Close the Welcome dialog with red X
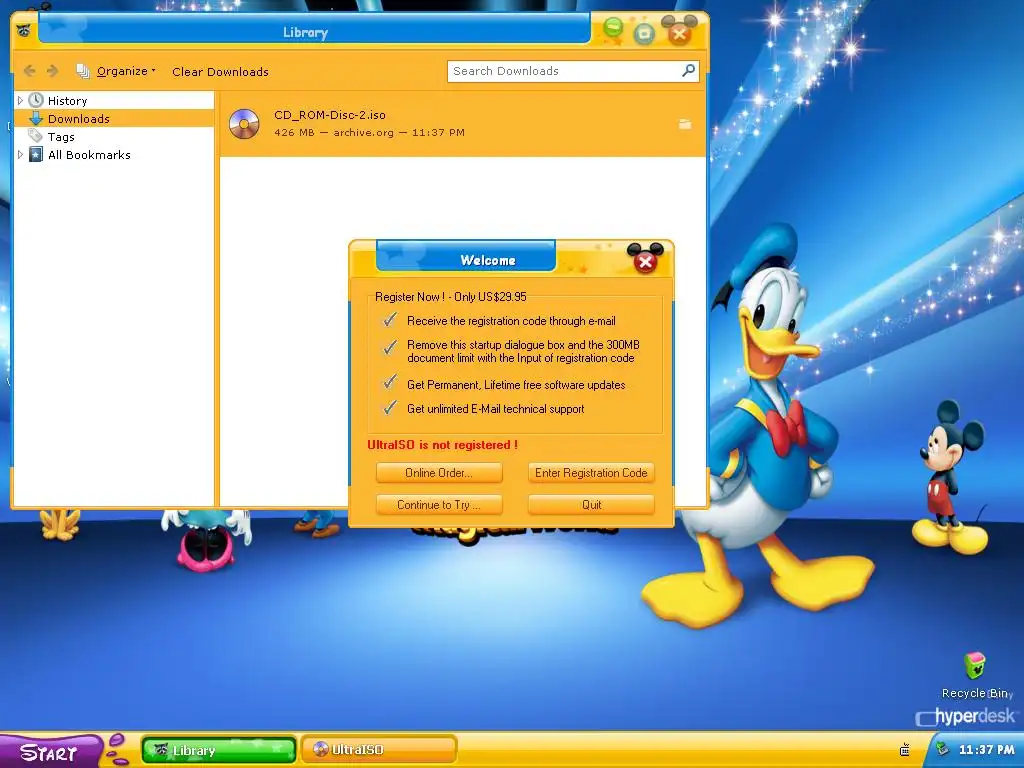 pyautogui.click(x=645, y=261)
